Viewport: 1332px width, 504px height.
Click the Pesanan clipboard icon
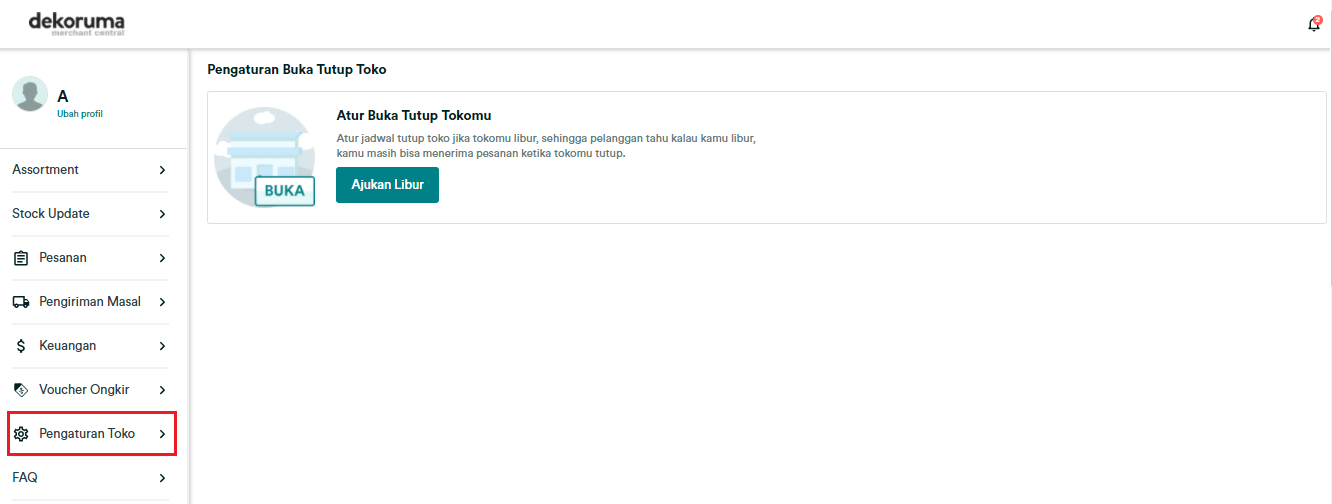[x=21, y=258]
